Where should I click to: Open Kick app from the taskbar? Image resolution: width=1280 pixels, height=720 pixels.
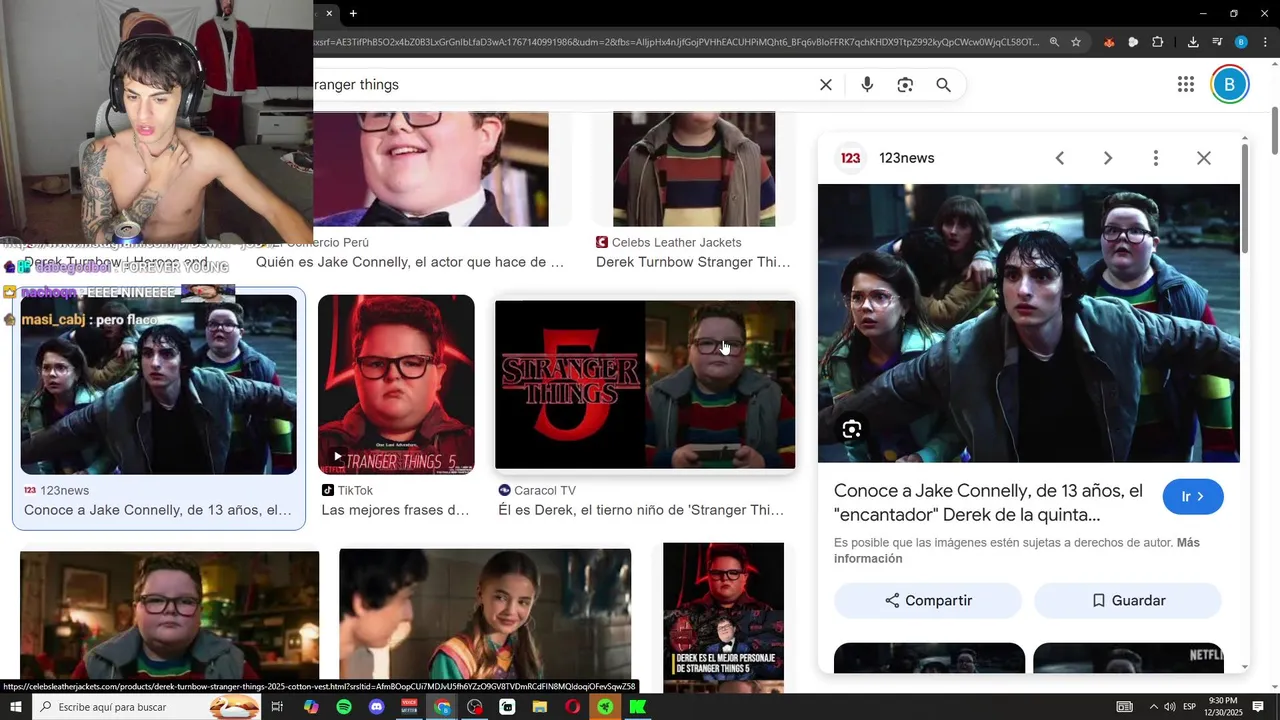click(638, 707)
